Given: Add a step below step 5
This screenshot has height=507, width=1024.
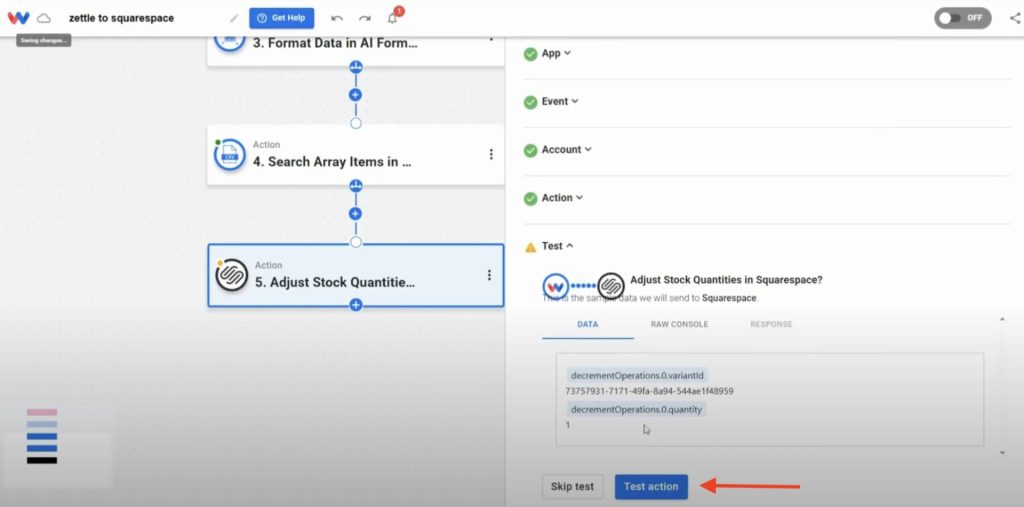Looking at the screenshot, I should click(355, 304).
